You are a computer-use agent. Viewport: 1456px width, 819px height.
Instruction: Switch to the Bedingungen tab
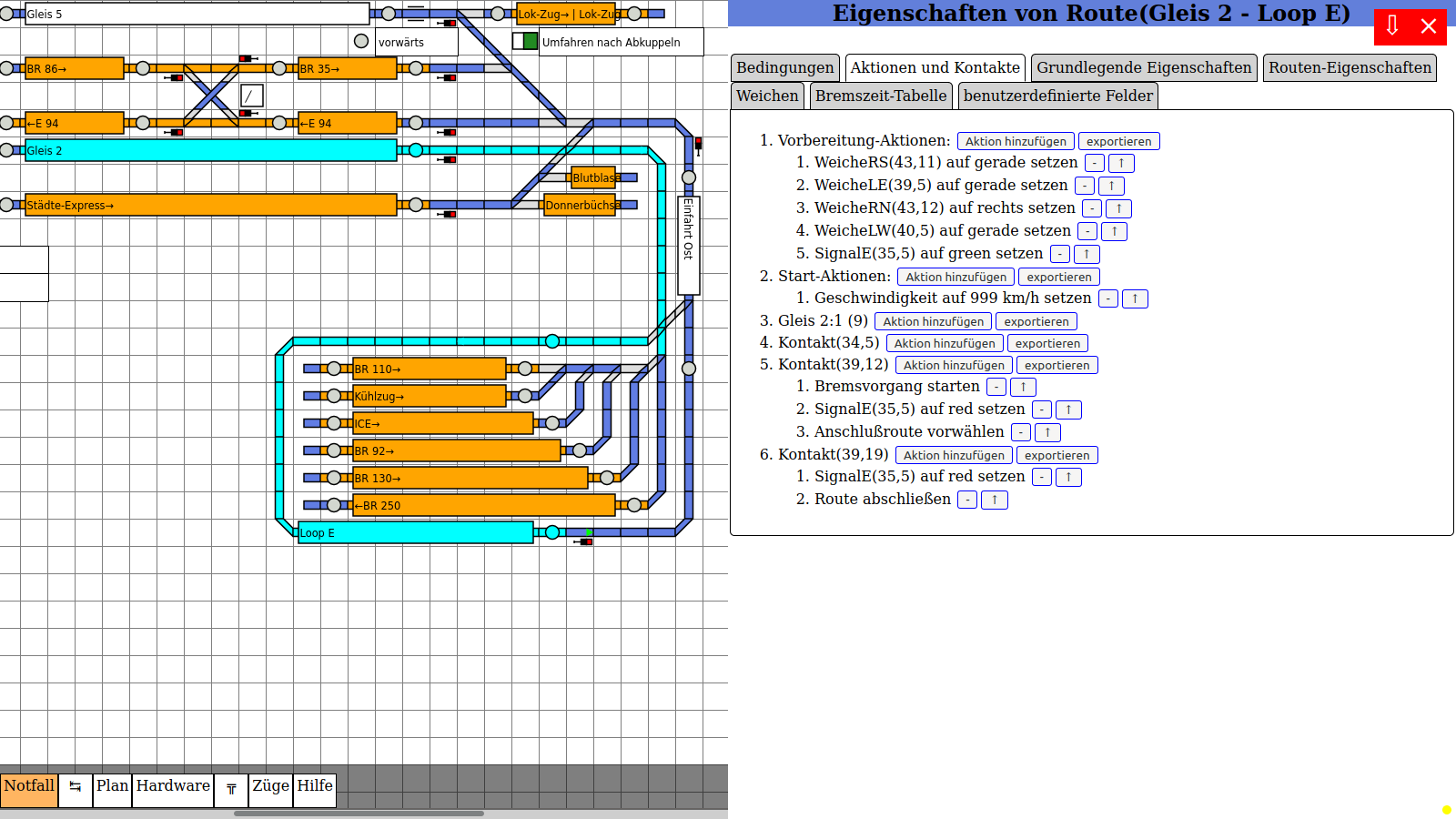(x=784, y=68)
